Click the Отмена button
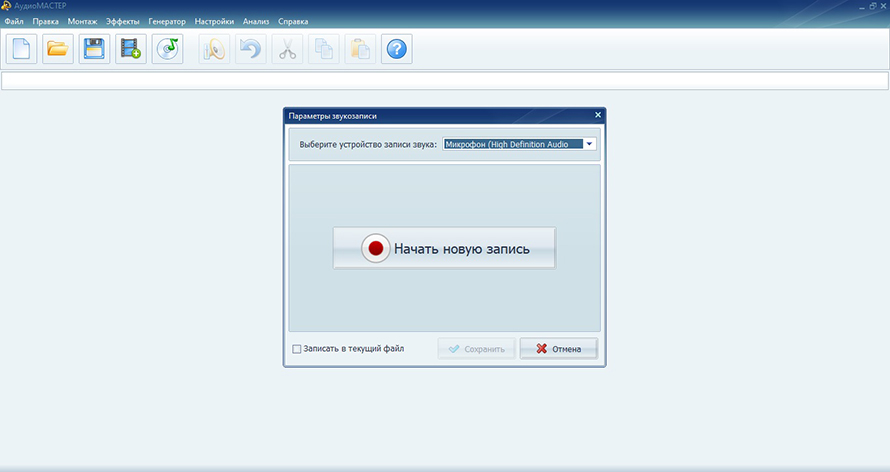The image size is (890, 472). point(558,349)
